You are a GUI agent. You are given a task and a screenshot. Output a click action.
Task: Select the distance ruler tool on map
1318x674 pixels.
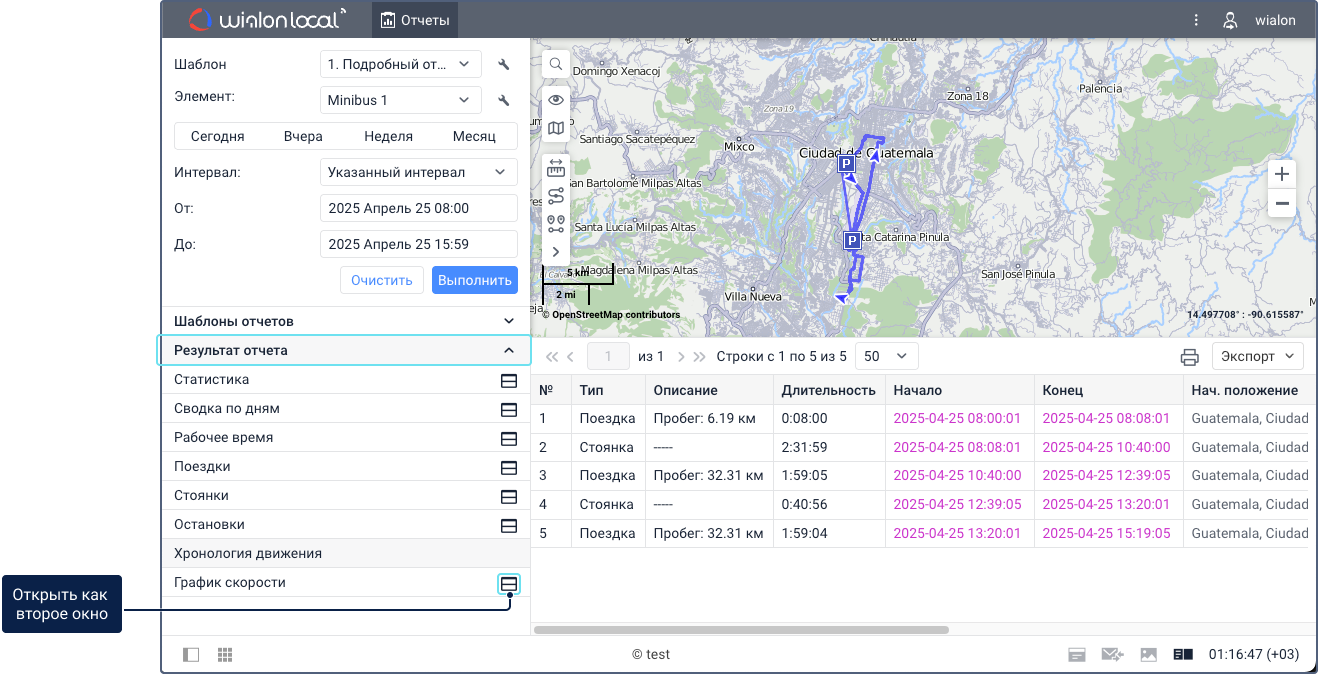556,169
